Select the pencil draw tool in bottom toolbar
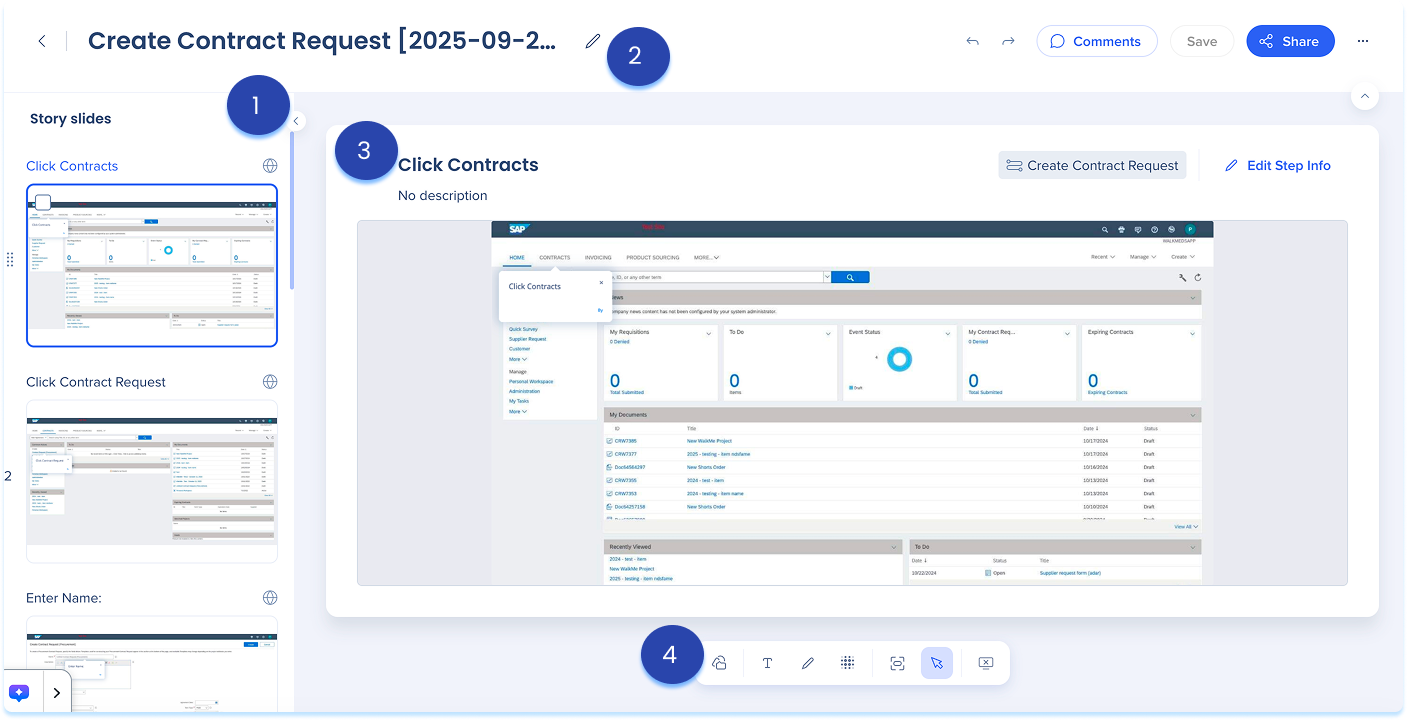 (808, 663)
